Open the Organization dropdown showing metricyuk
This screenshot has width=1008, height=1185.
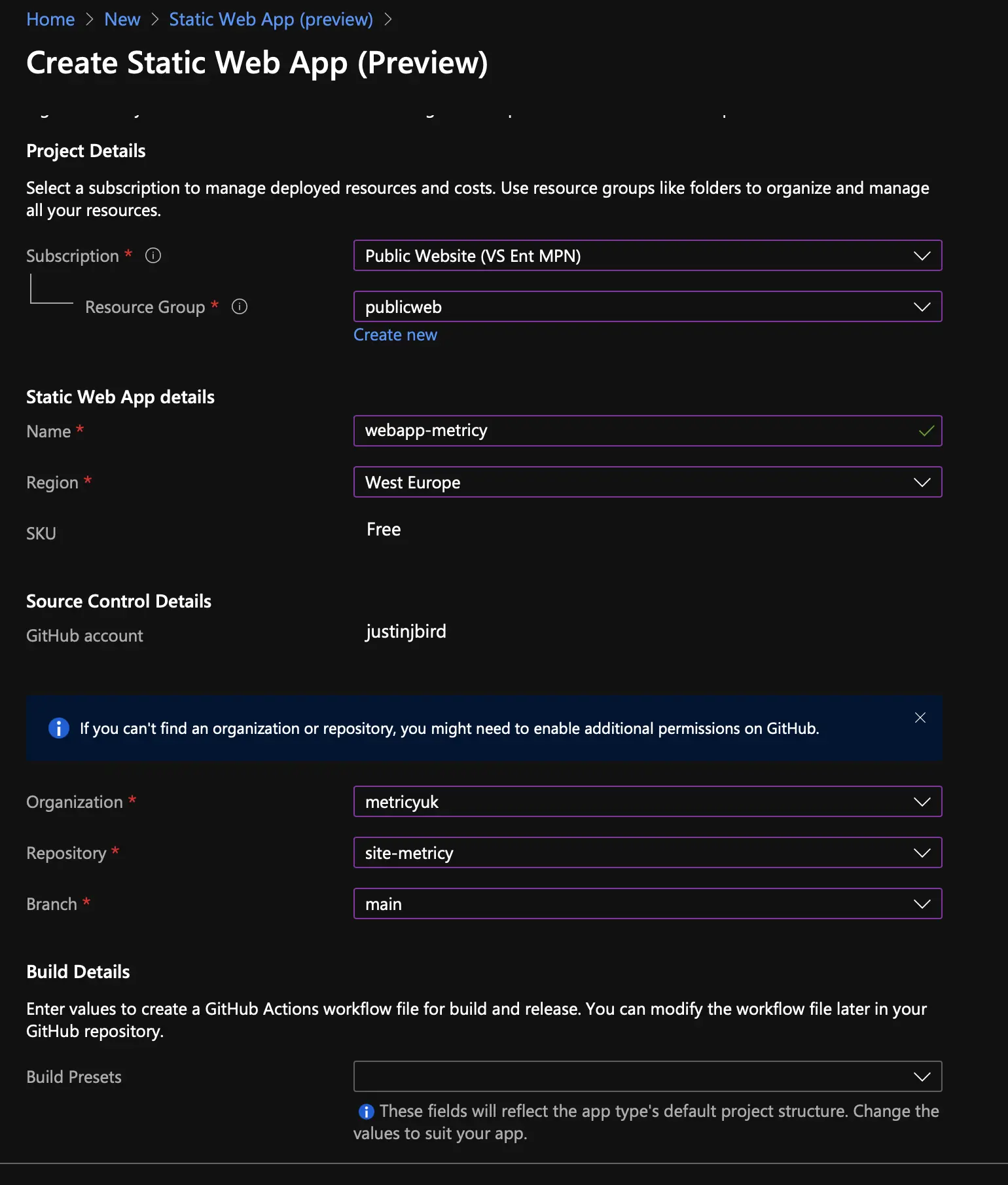(647, 801)
